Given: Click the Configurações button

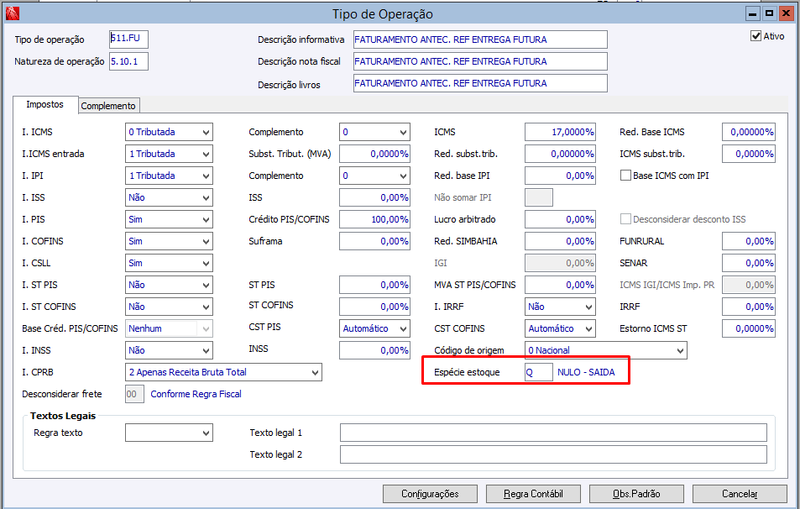Looking at the screenshot, I should (x=430, y=494).
